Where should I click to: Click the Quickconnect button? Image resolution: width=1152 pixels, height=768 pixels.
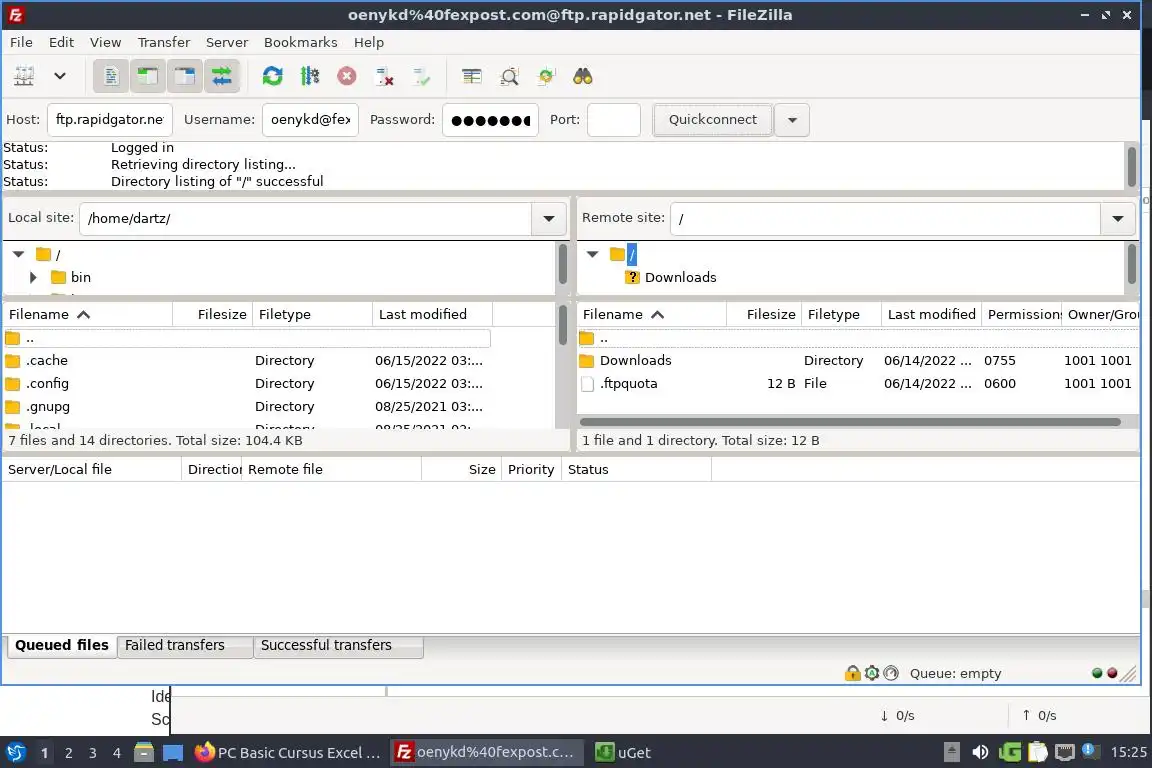[713, 119]
